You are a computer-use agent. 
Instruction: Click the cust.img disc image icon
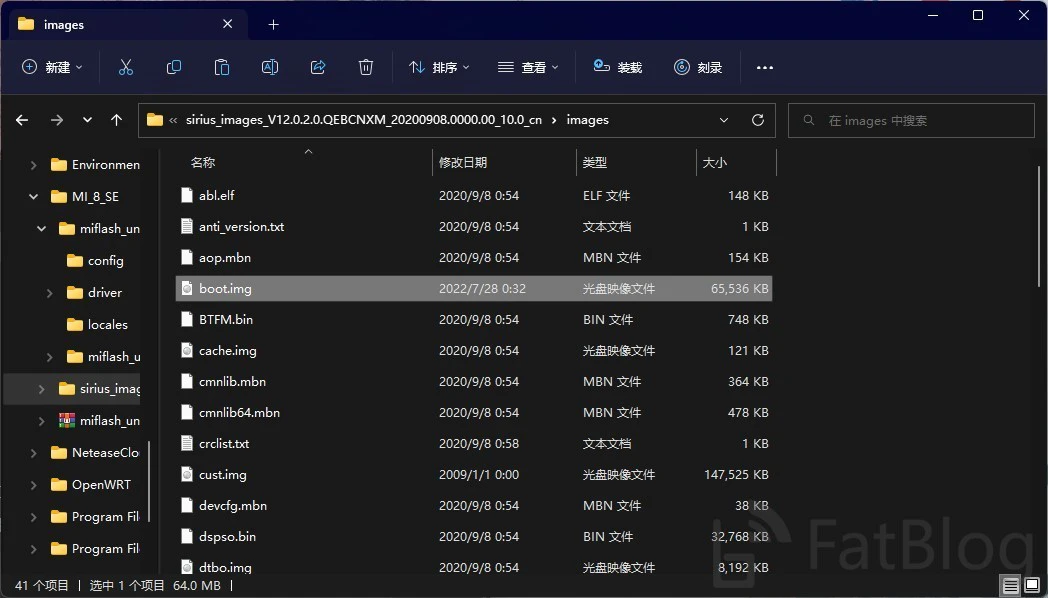tap(187, 474)
